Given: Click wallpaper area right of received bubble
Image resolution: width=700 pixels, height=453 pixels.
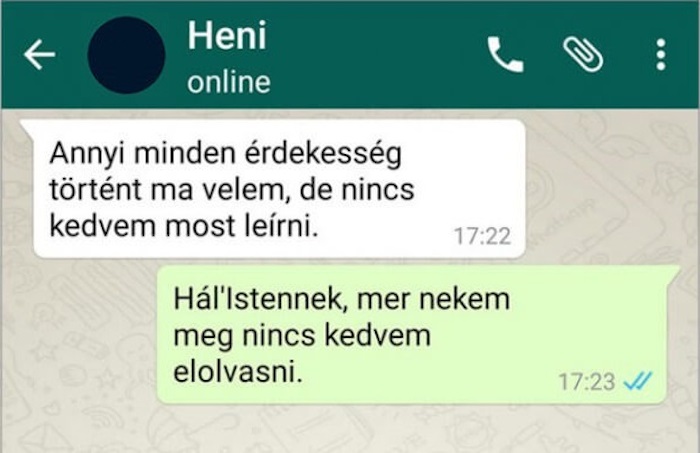Looking at the screenshot, I should pos(612,187).
